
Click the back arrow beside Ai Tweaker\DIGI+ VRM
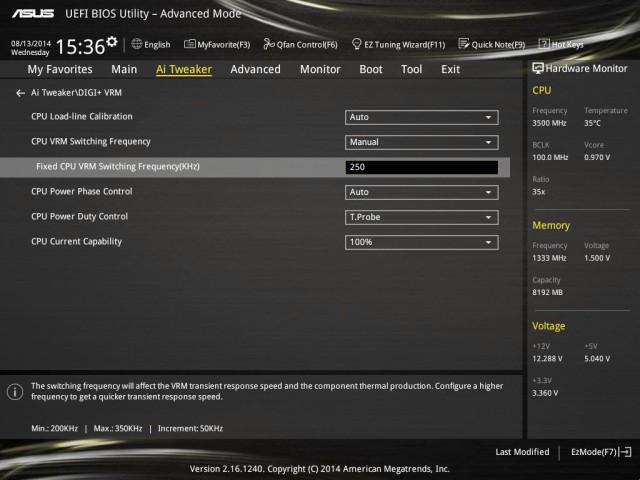20,93
